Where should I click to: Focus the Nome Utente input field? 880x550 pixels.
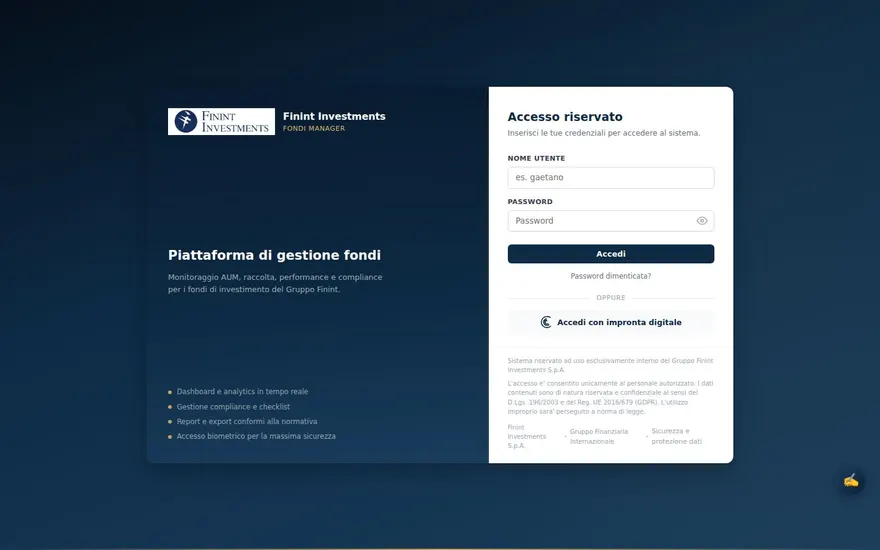[x=611, y=178]
